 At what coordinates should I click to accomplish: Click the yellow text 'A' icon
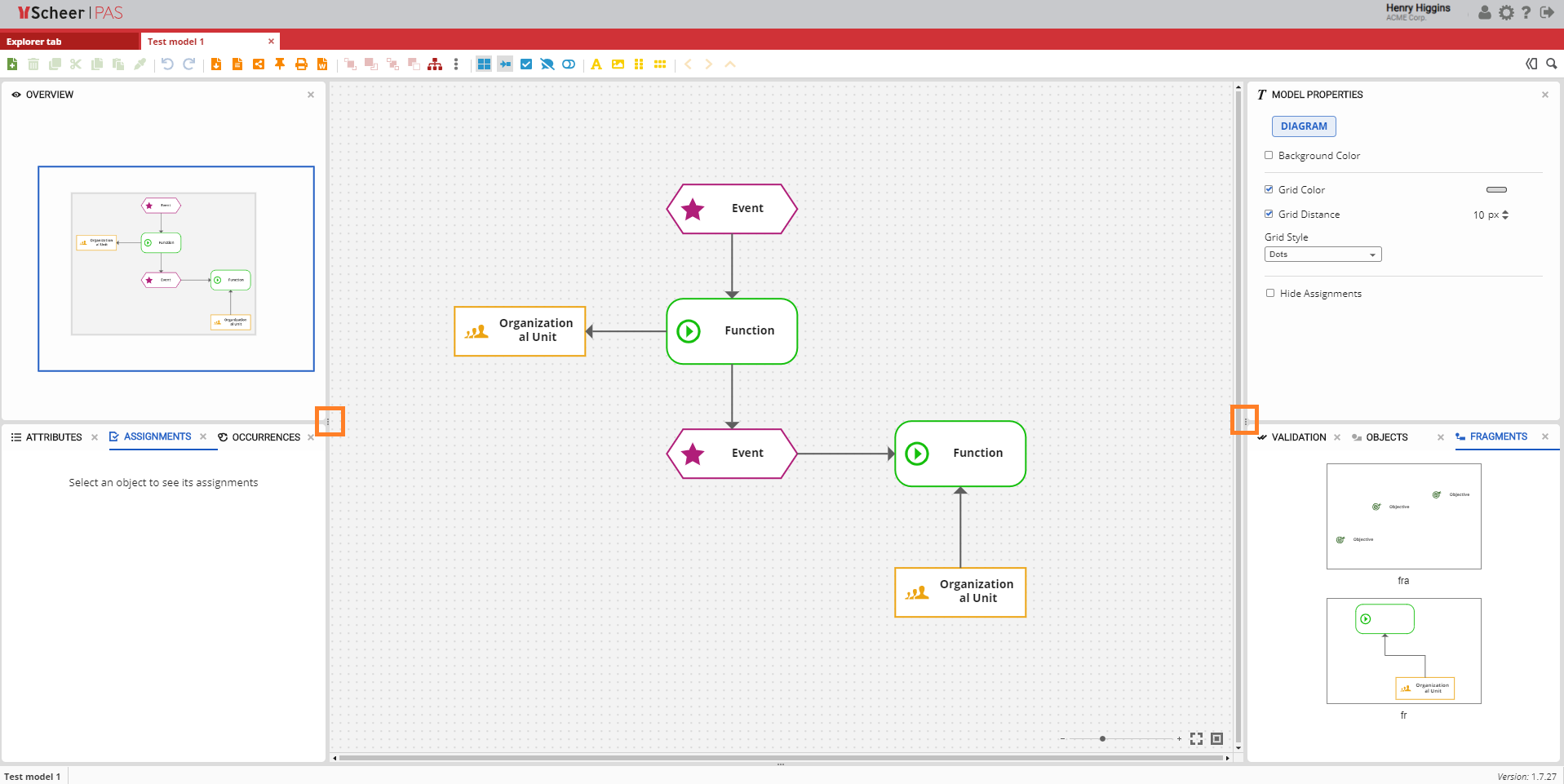(596, 64)
